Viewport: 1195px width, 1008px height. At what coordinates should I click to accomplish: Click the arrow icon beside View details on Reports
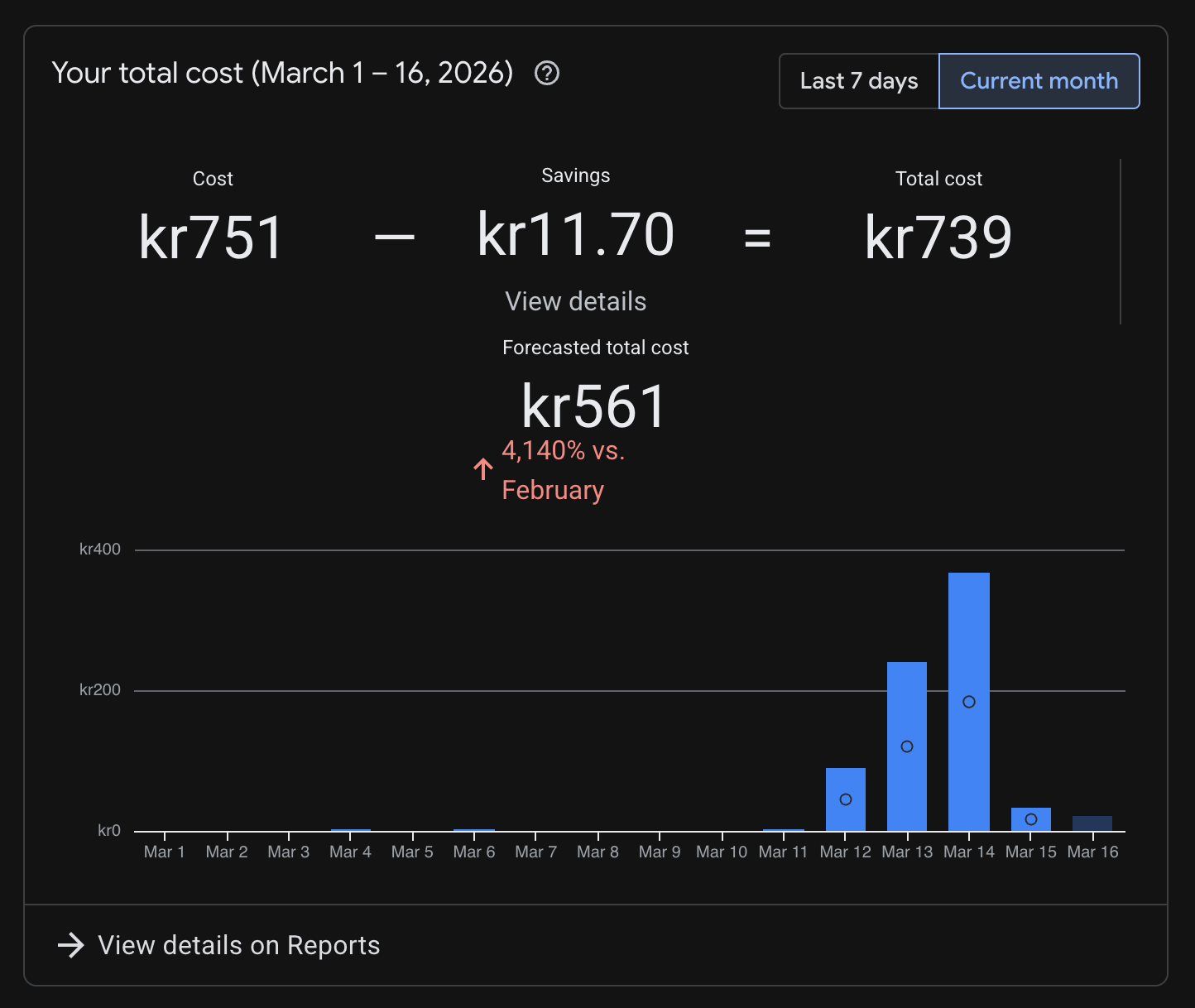71,945
